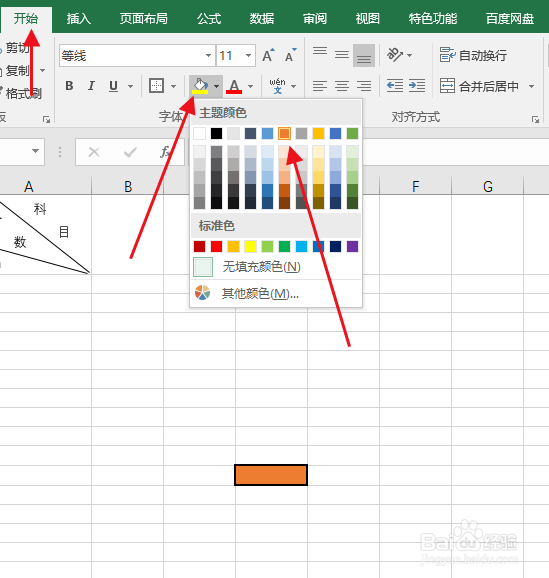
Task: Open the 特色功能 tab
Action: click(432, 18)
